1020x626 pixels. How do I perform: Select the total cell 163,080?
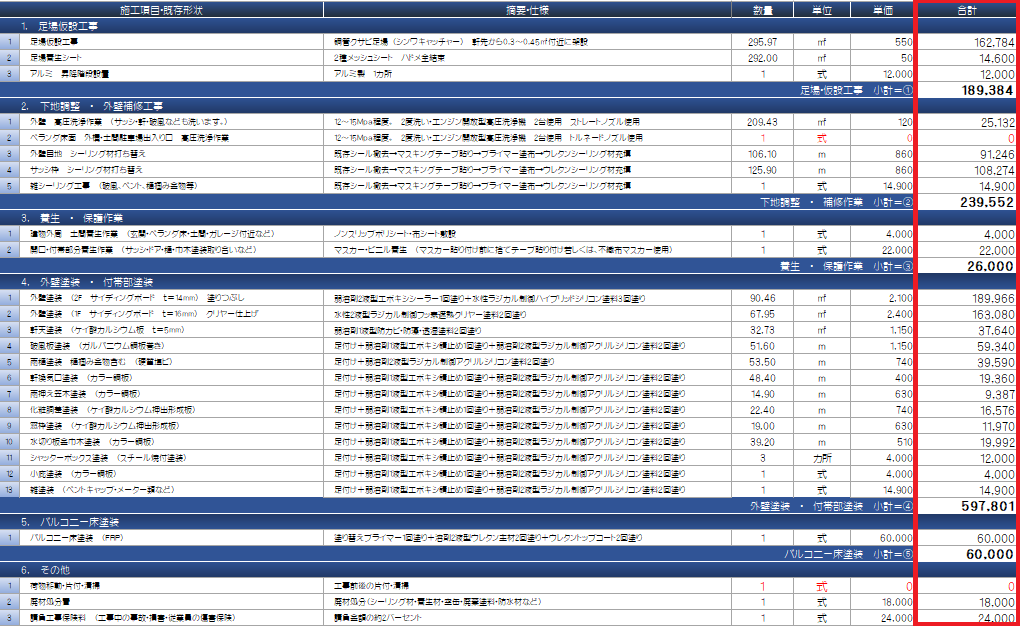tap(967, 314)
